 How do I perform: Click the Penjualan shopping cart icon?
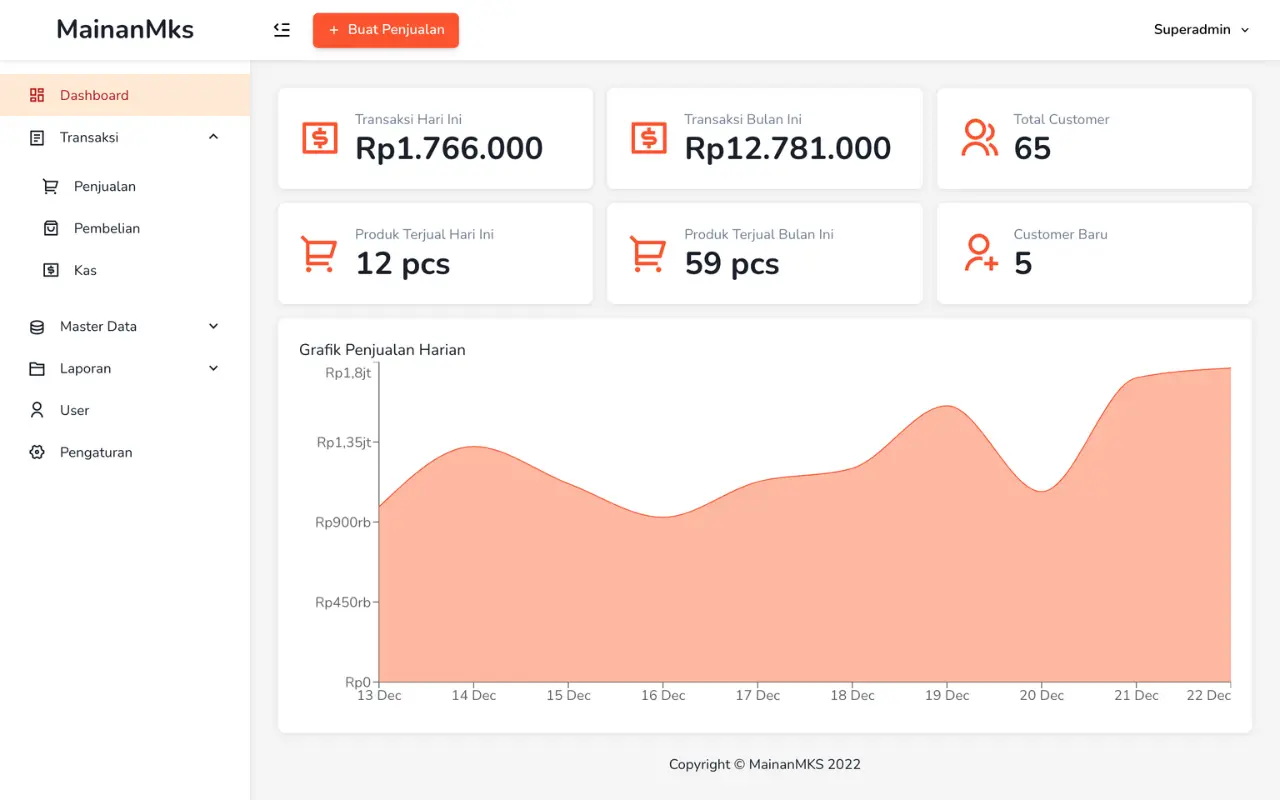pos(49,186)
